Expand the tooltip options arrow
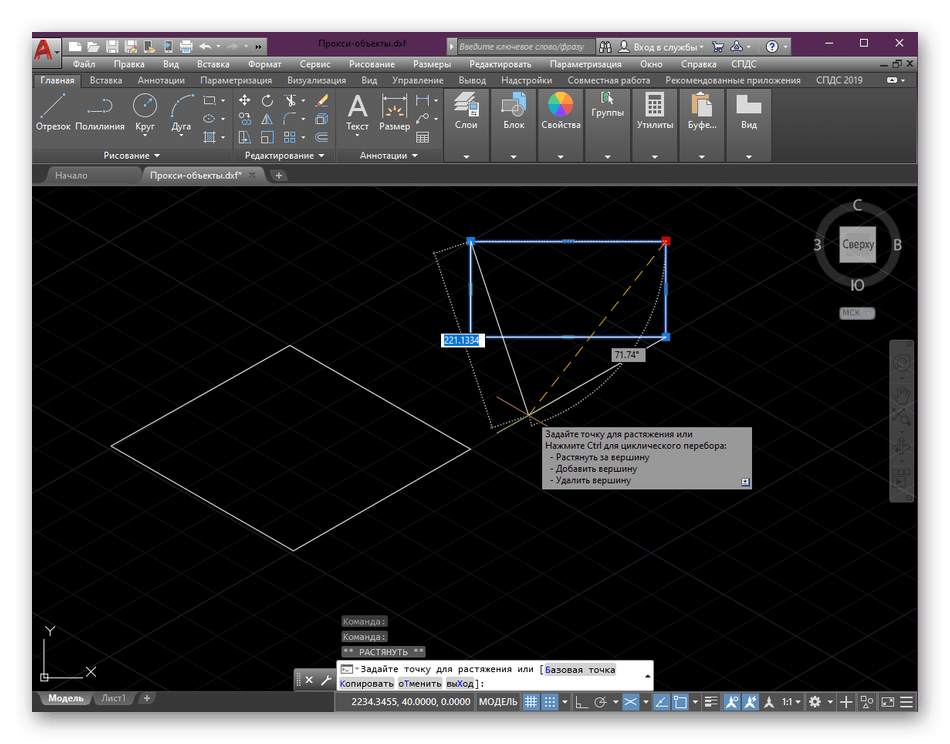The image size is (950, 744). coord(745,482)
